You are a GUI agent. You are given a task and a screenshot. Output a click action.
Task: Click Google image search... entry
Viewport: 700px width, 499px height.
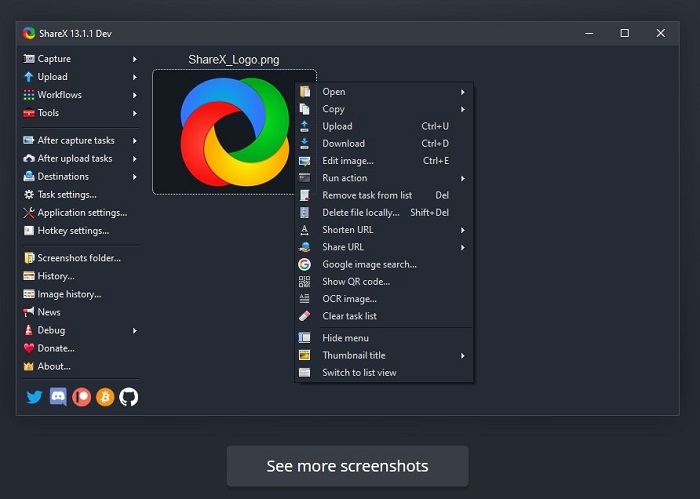(x=384, y=264)
